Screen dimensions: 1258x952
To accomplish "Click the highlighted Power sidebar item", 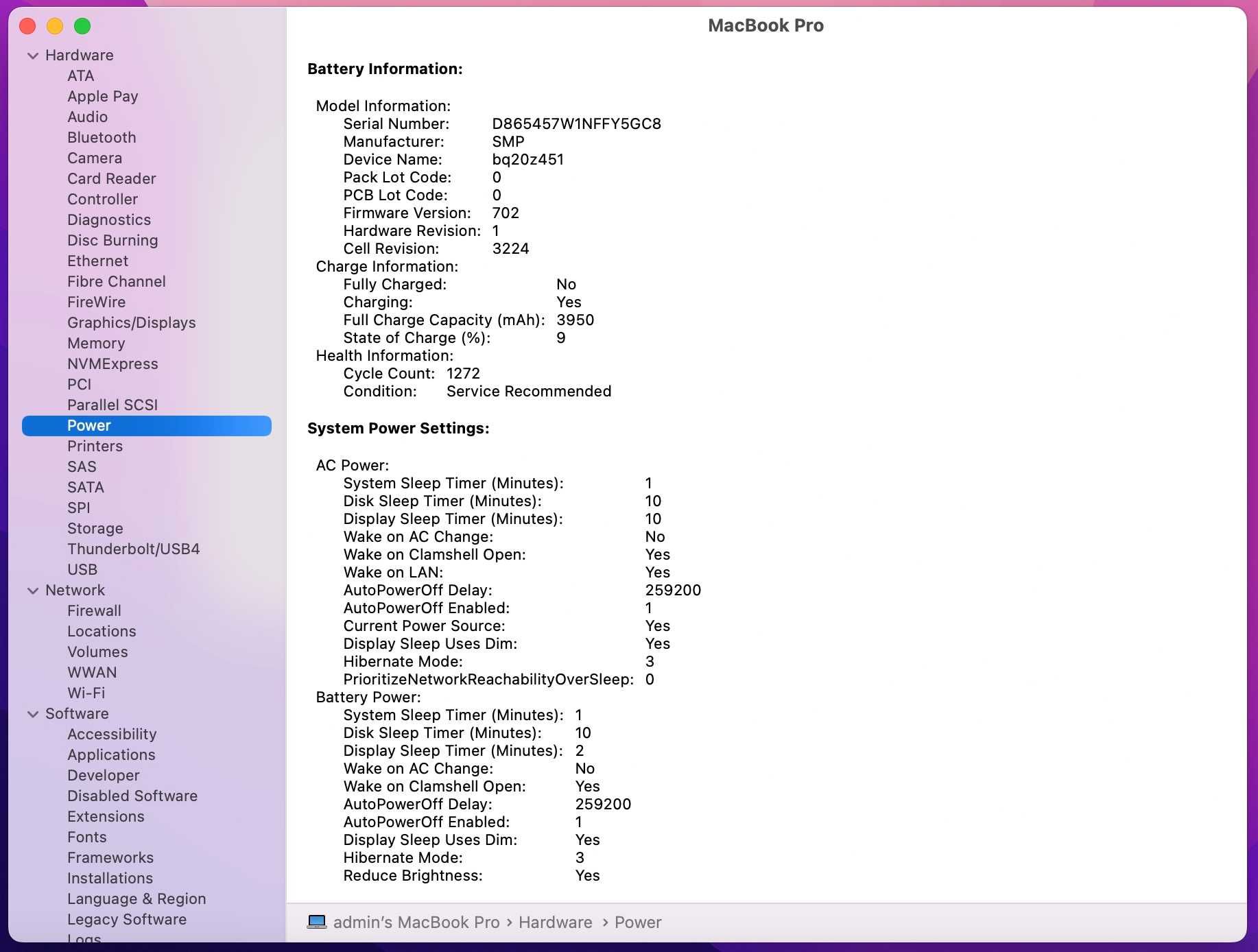I will coord(147,426).
